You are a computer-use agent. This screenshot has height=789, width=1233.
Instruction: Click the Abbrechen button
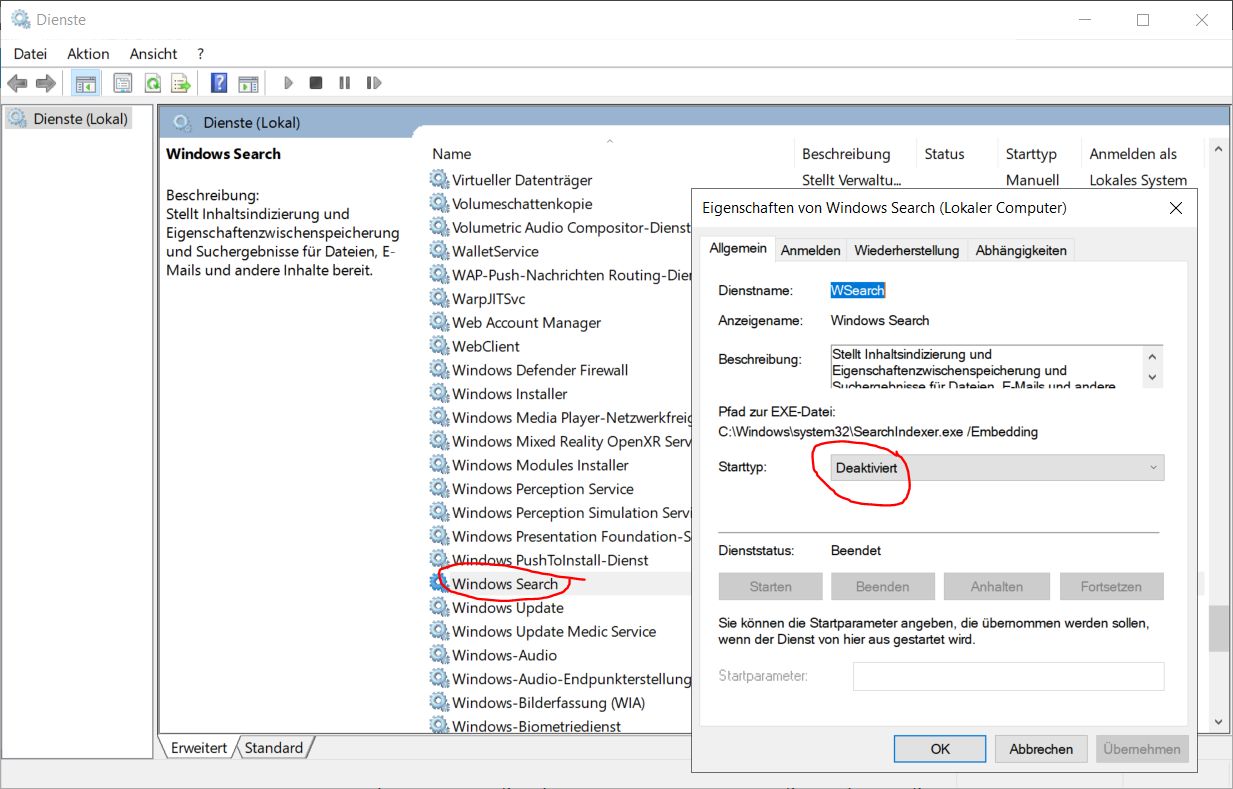pyautogui.click(x=1040, y=748)
